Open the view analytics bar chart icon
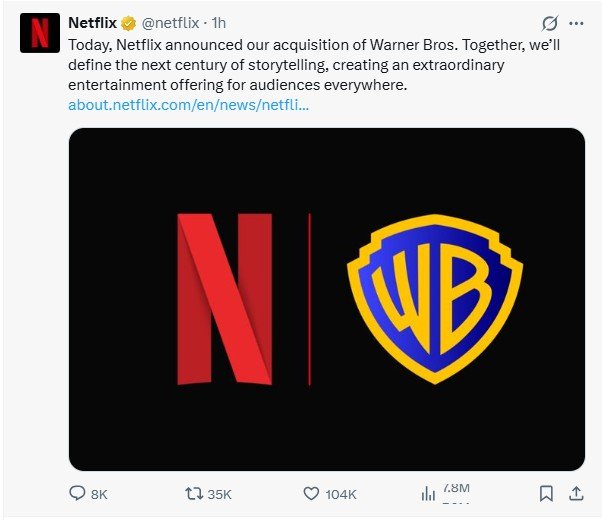This screenshot has height=520, width=602. click(428, 493)
